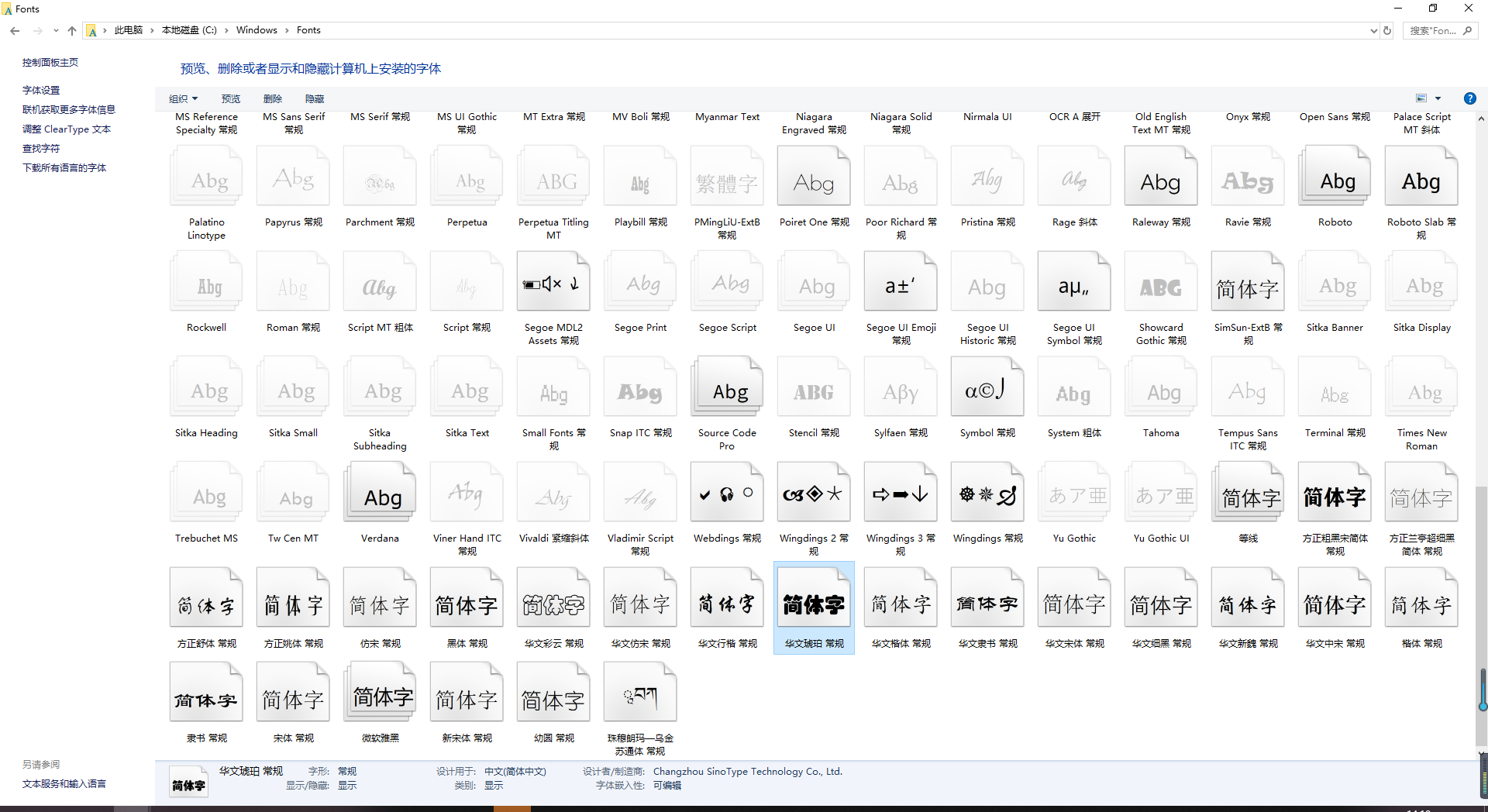Click the Fonts icon in the address bar
Image resolution: width=1488 pixels, height=812 pixels.
(92, 30)
